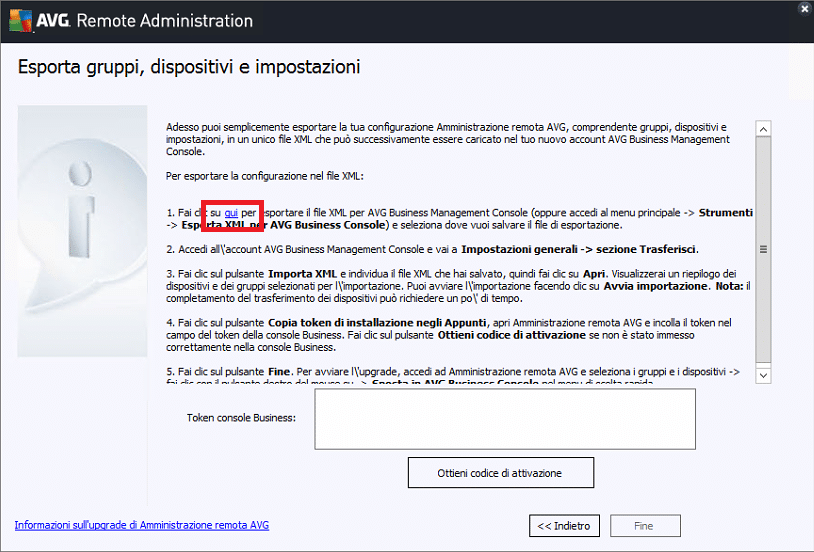The width and height of the screenshot is (814, 552).
Task: Click 'Ottieni codice di attivazione' button
Action: pyautogui.click(x=500, y=472)
